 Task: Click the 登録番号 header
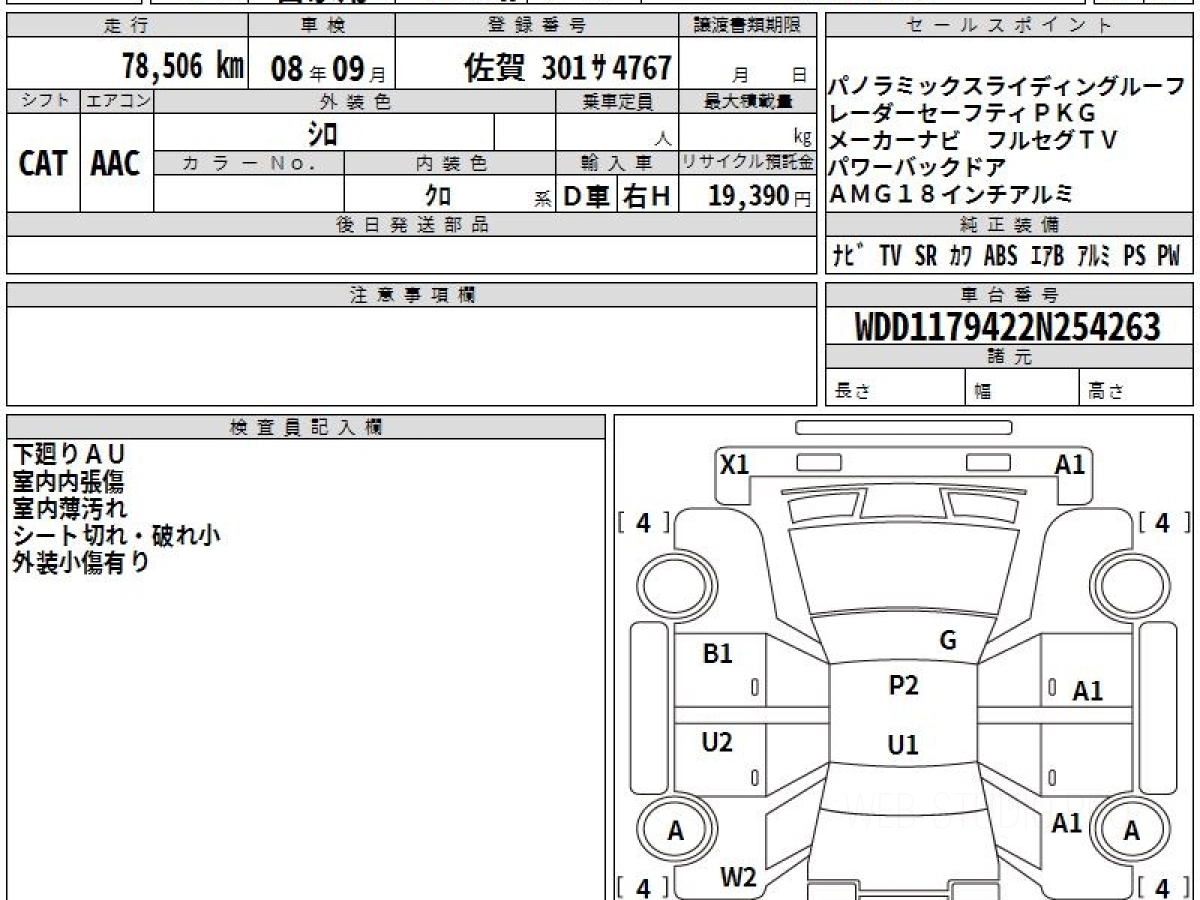(538, 26)
